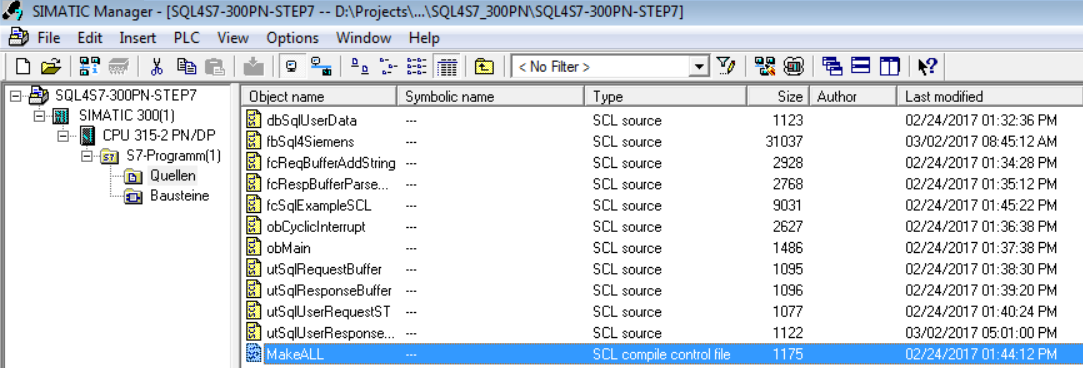The width and height of the screenshot is (1083, 368).
Task: Sort by Last modified column header
Action: point(989,97)
